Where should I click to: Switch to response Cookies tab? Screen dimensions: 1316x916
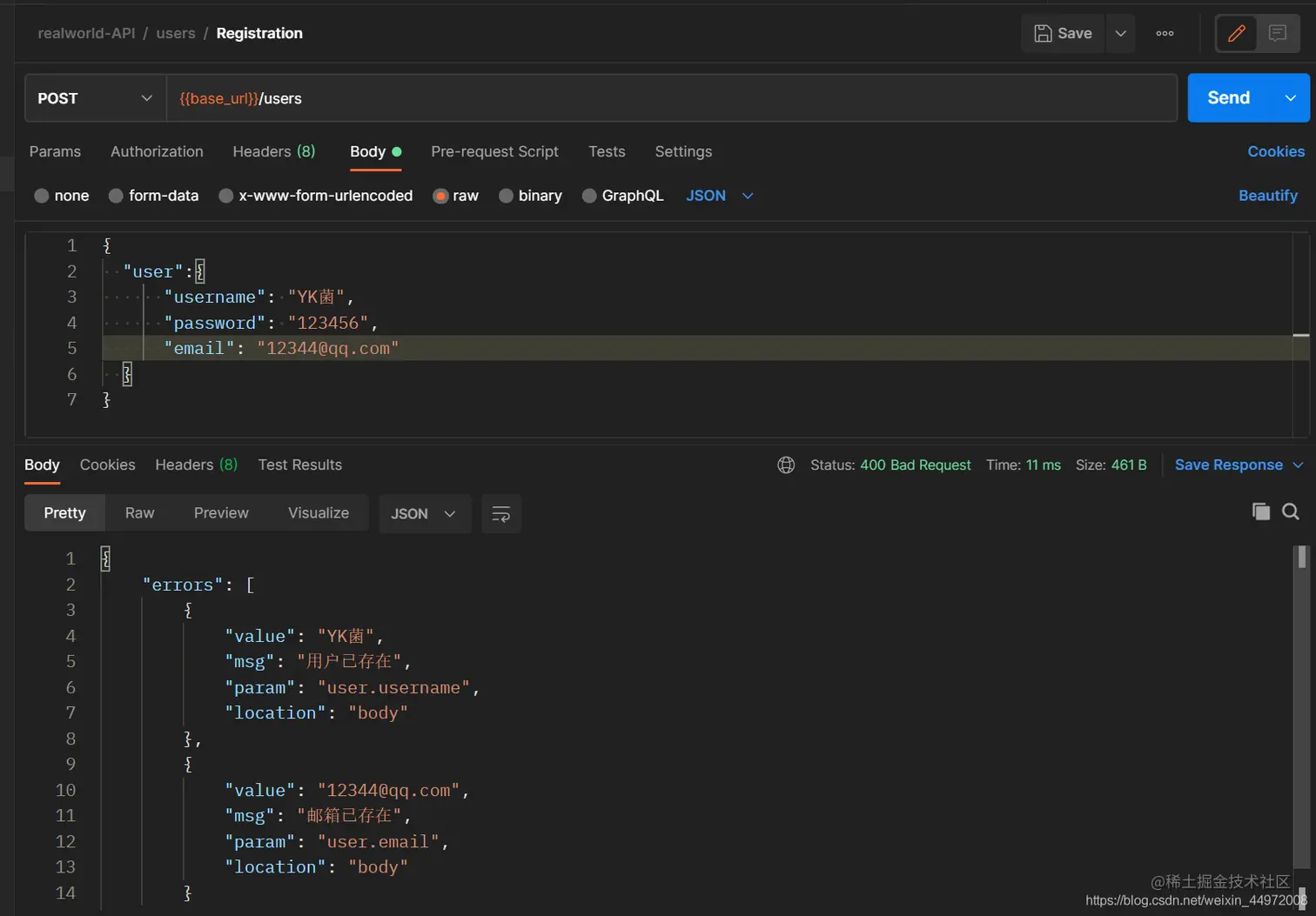pos(108,465)
